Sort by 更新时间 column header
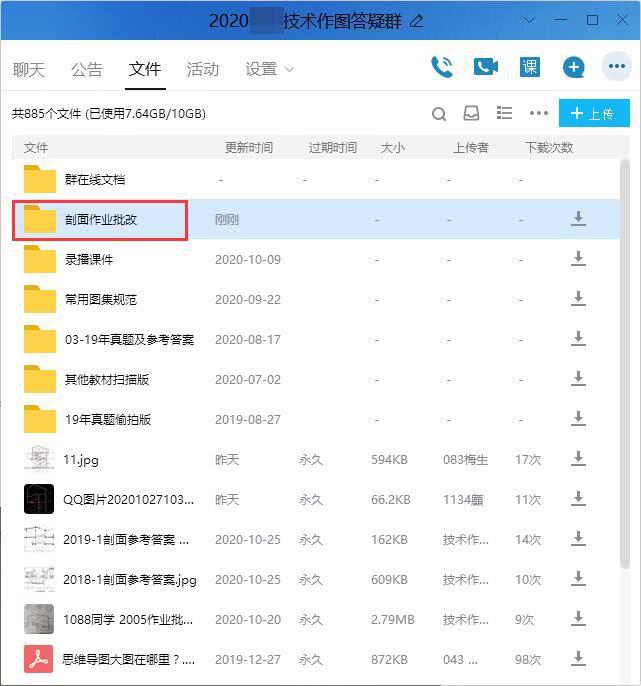641x686 pixels. [249, 147]
